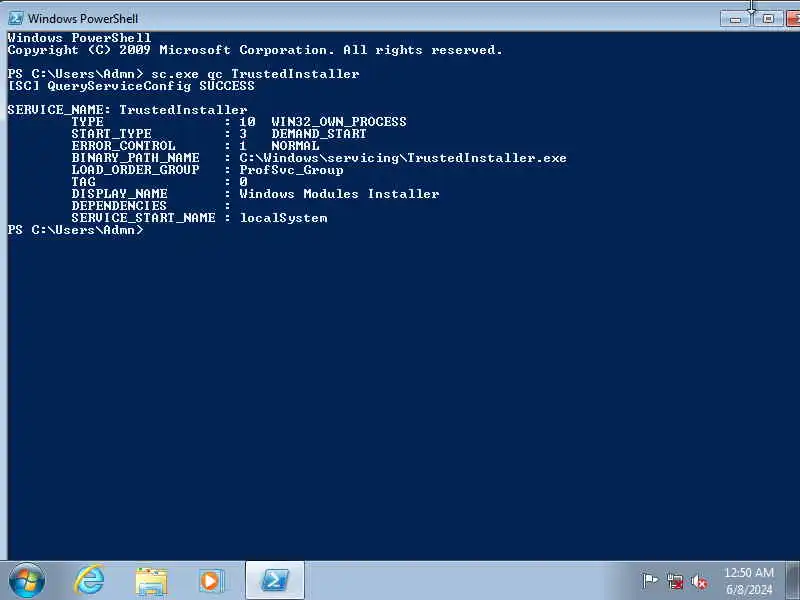Click the 'NORMAL' error control value
The width and height of the screenshot is (800, 600).
pyautogui.click(x=295, y=146)
